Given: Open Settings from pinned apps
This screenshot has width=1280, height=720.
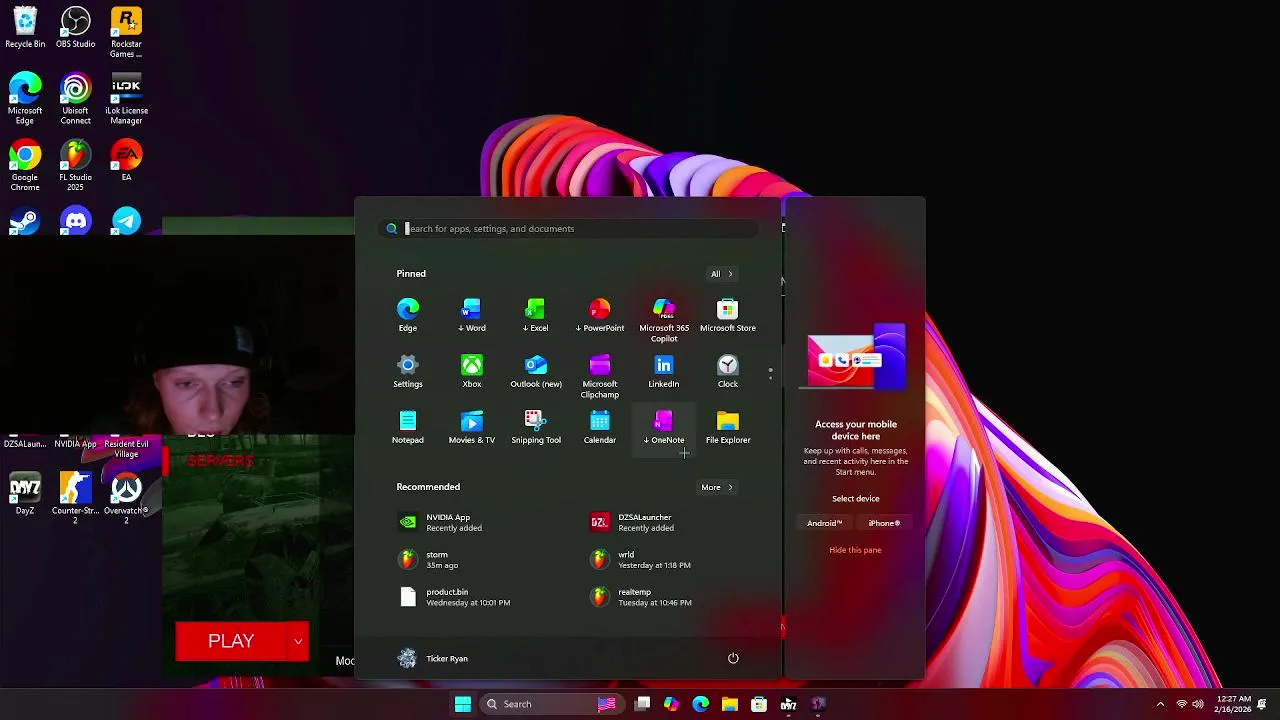Looking at the screenshot, I should pyautogui.click(x=408, y=372).
